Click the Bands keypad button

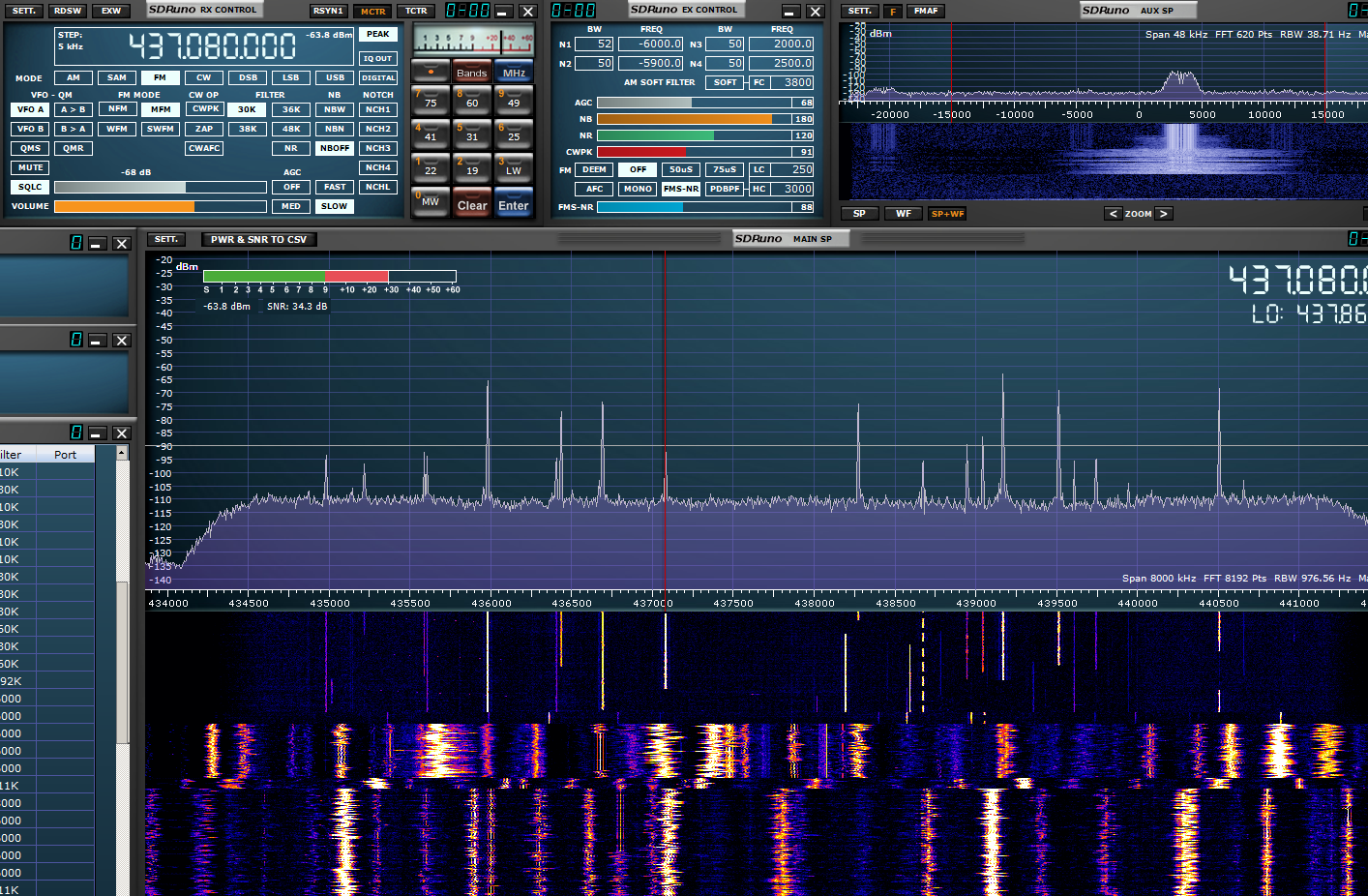coord(471,72)
